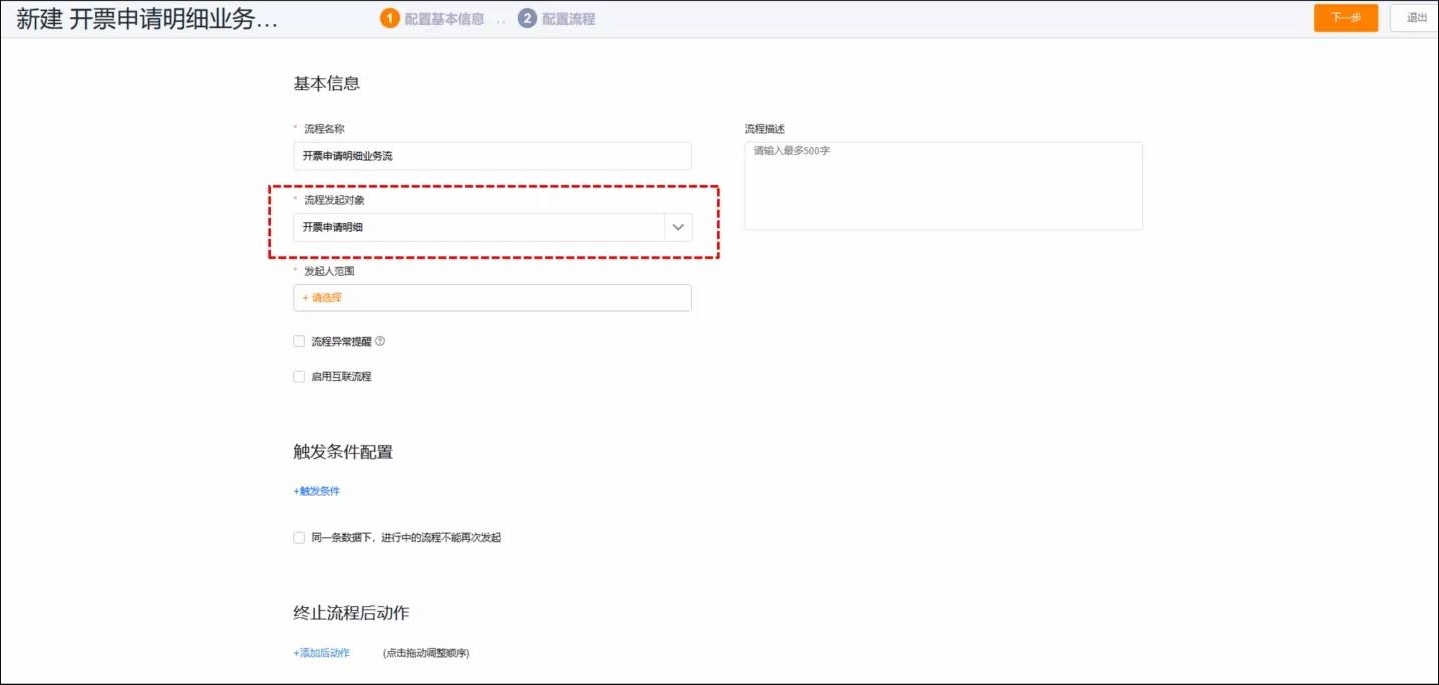This screenshot has width=1439, height=685.
Task: Click the 下一步 button
Action: click(x=1346, y=18)
